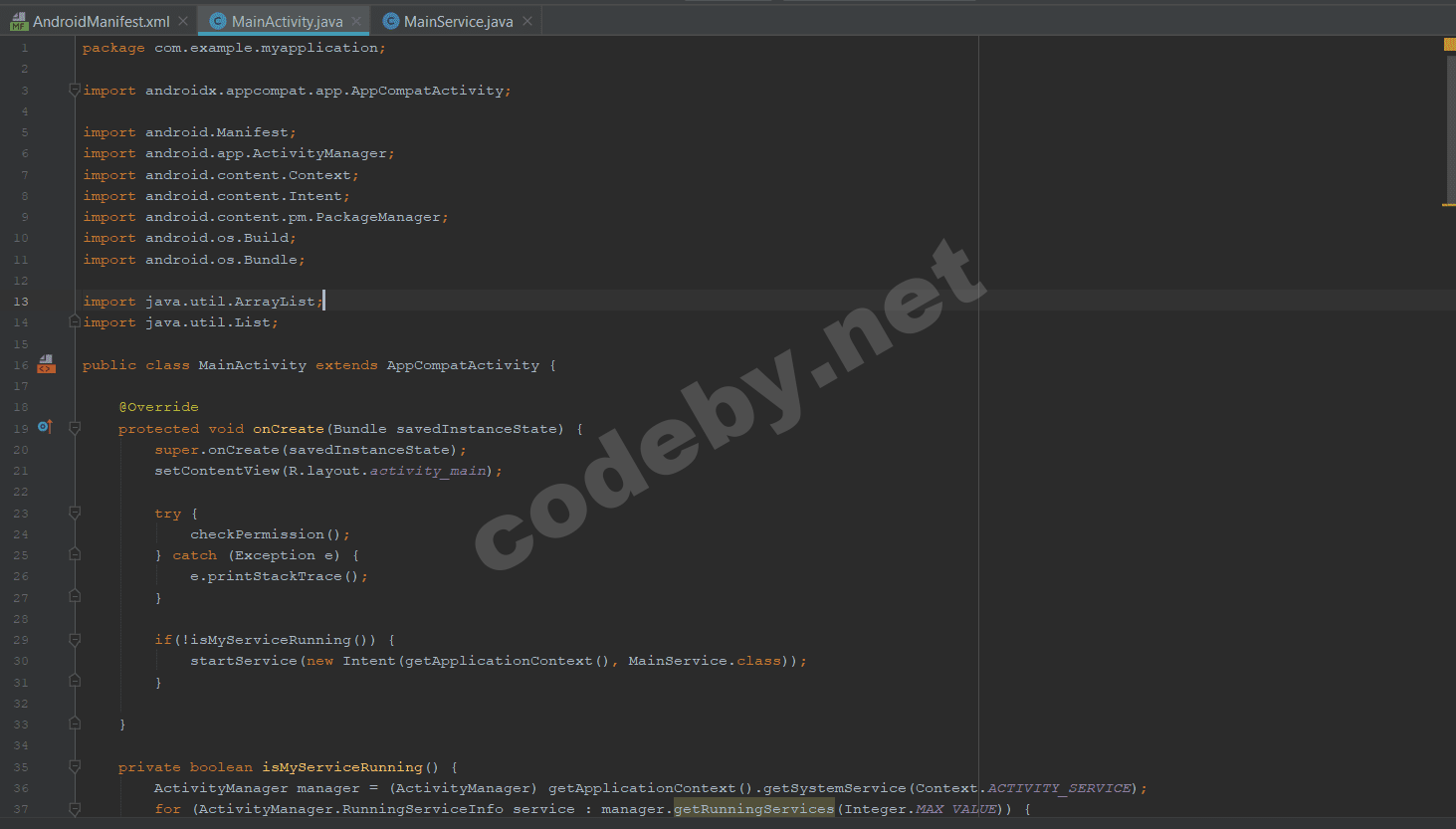Close the AndroidManifest.xml tab
The image size is (1456, 829).
pos(183,21)
